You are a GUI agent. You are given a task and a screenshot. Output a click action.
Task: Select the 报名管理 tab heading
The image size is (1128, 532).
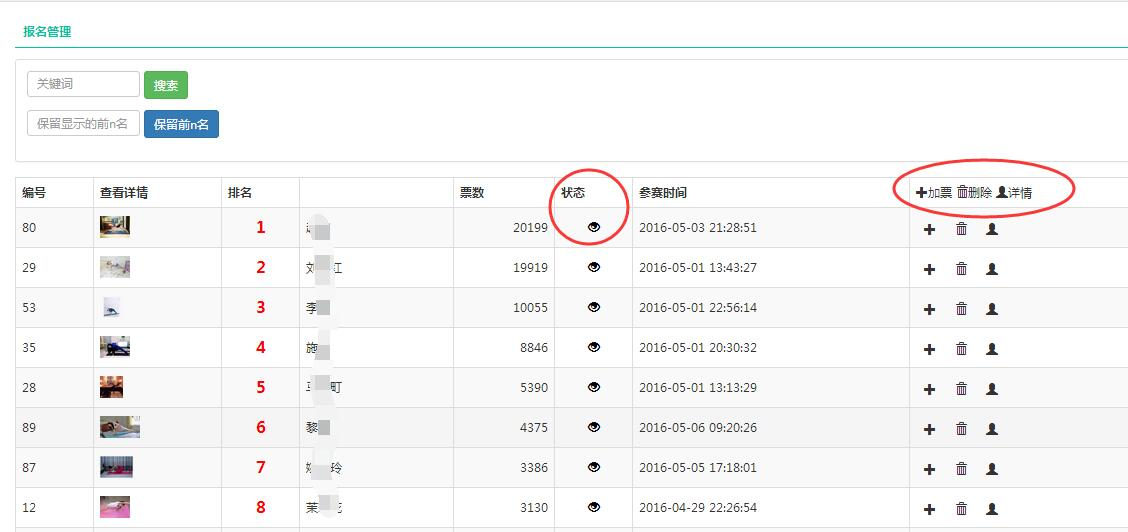pyautogui.click(x=47, y=31)
